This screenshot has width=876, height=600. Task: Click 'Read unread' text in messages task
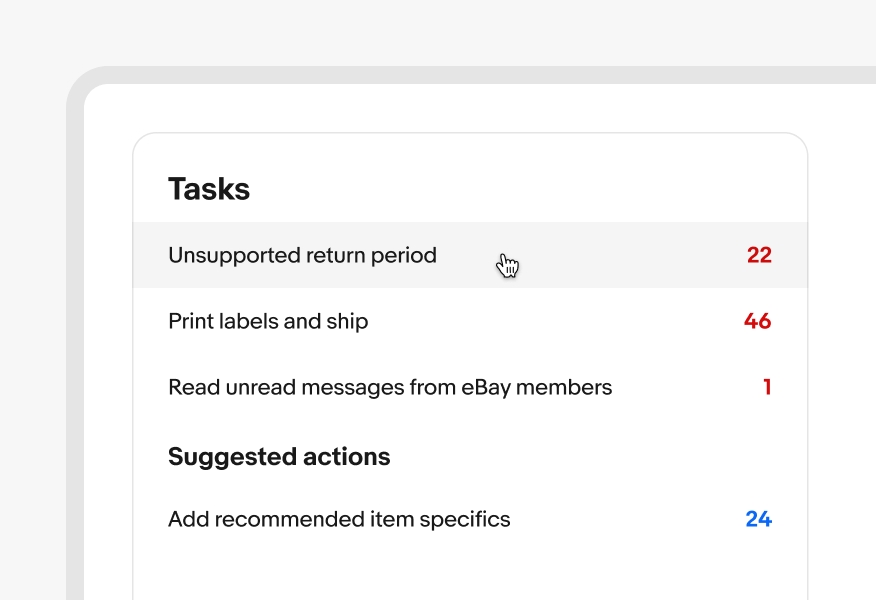click(x=225, y=387)
